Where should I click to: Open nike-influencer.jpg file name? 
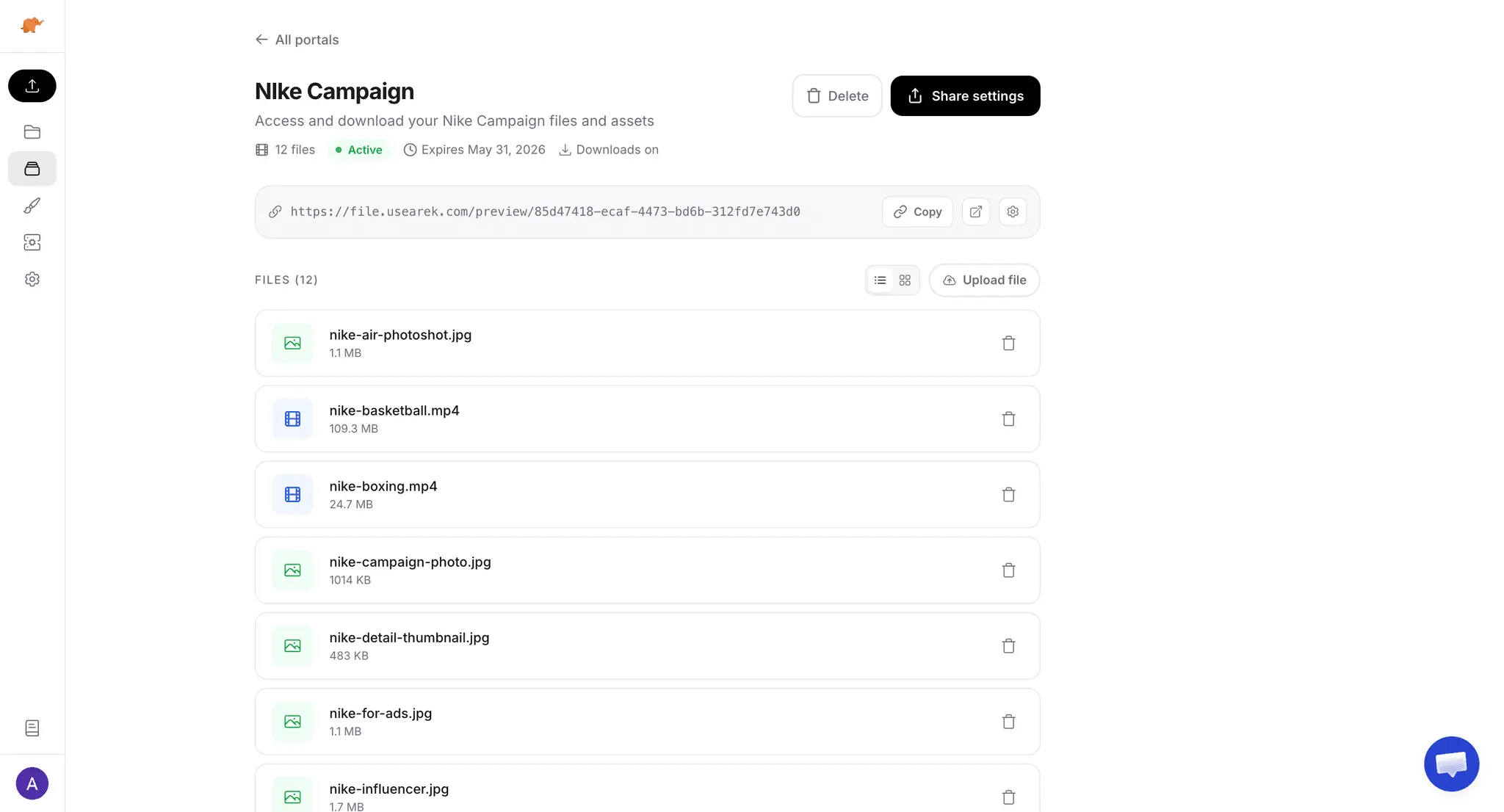click(389, 789)
